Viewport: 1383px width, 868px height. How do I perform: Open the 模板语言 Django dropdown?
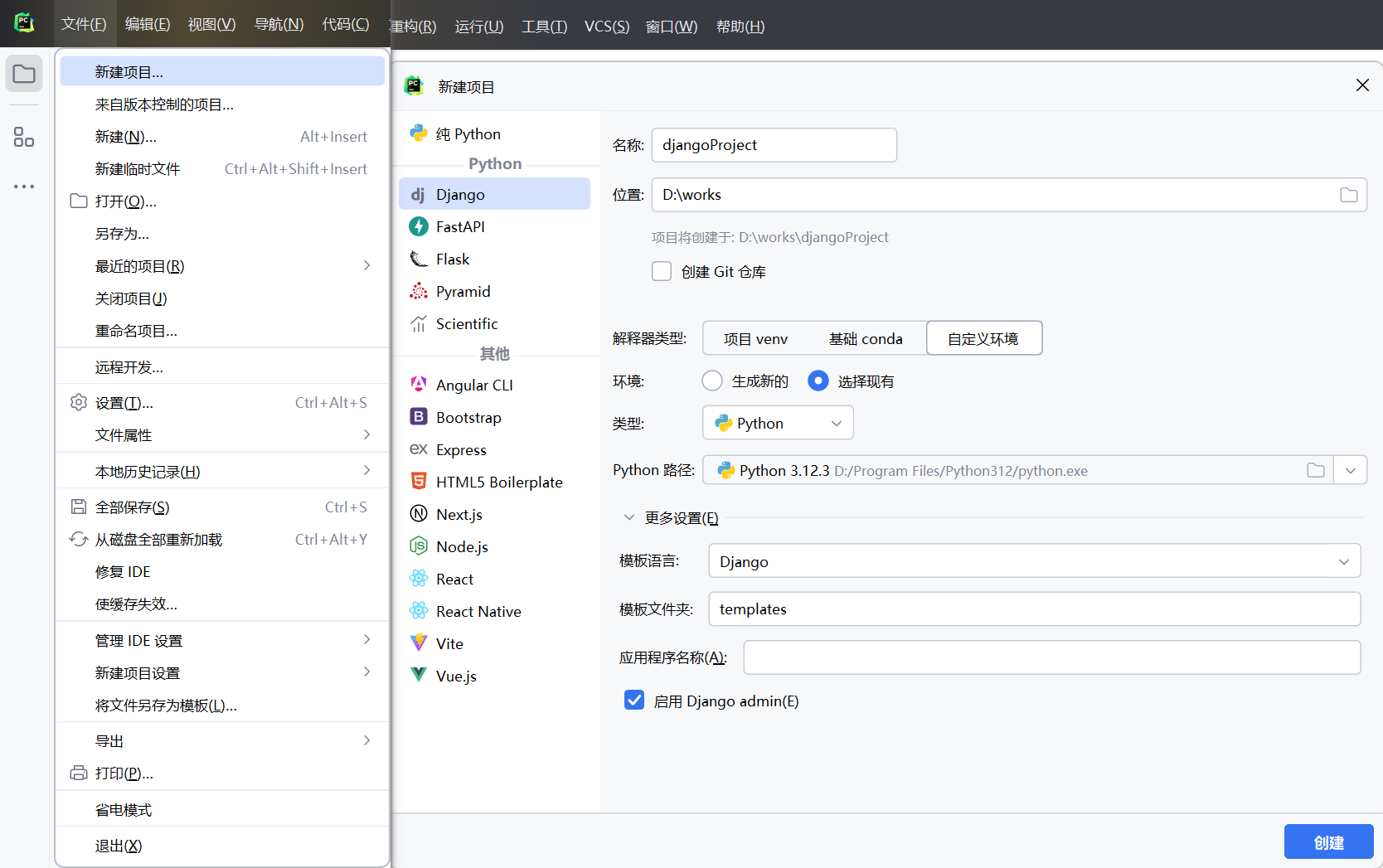[1034, 561]
